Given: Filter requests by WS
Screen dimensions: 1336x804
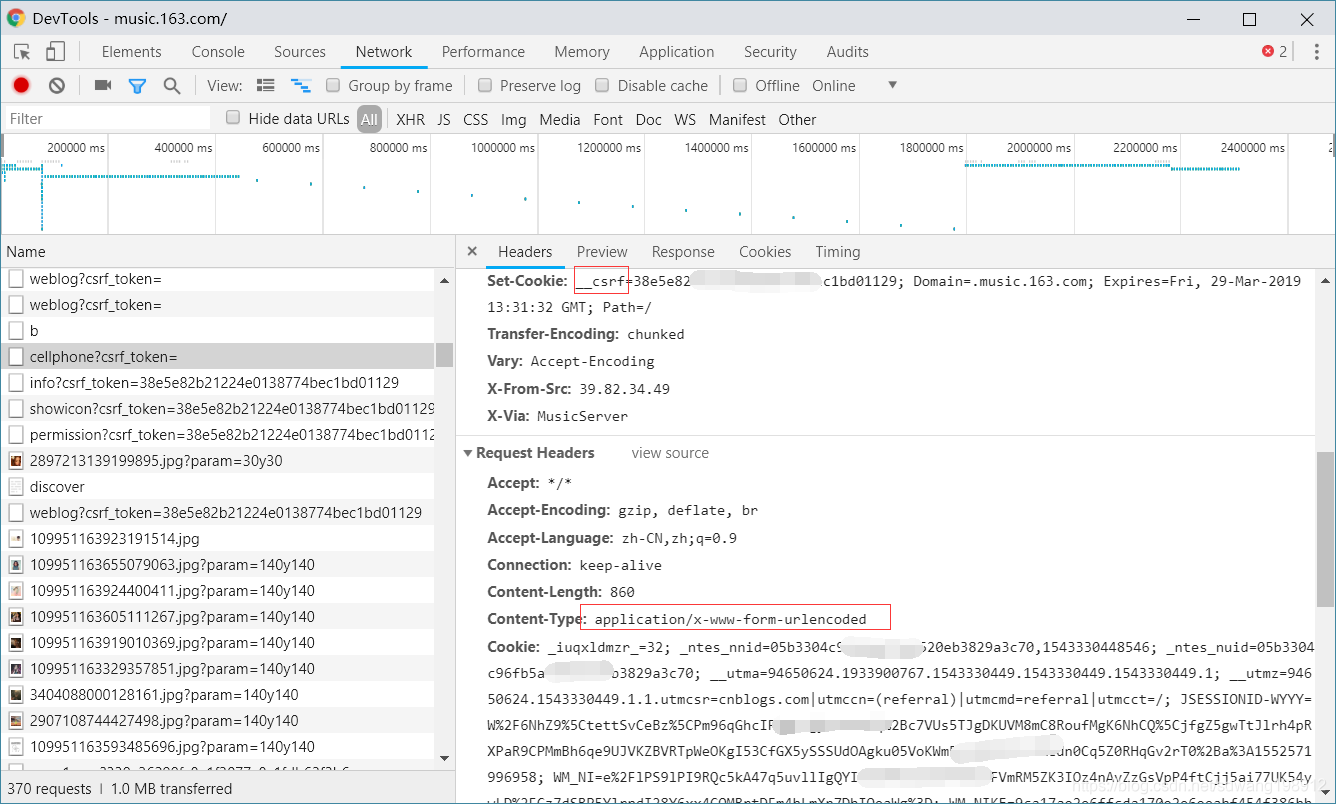Looking at the screenshot, I should (685, 119).
